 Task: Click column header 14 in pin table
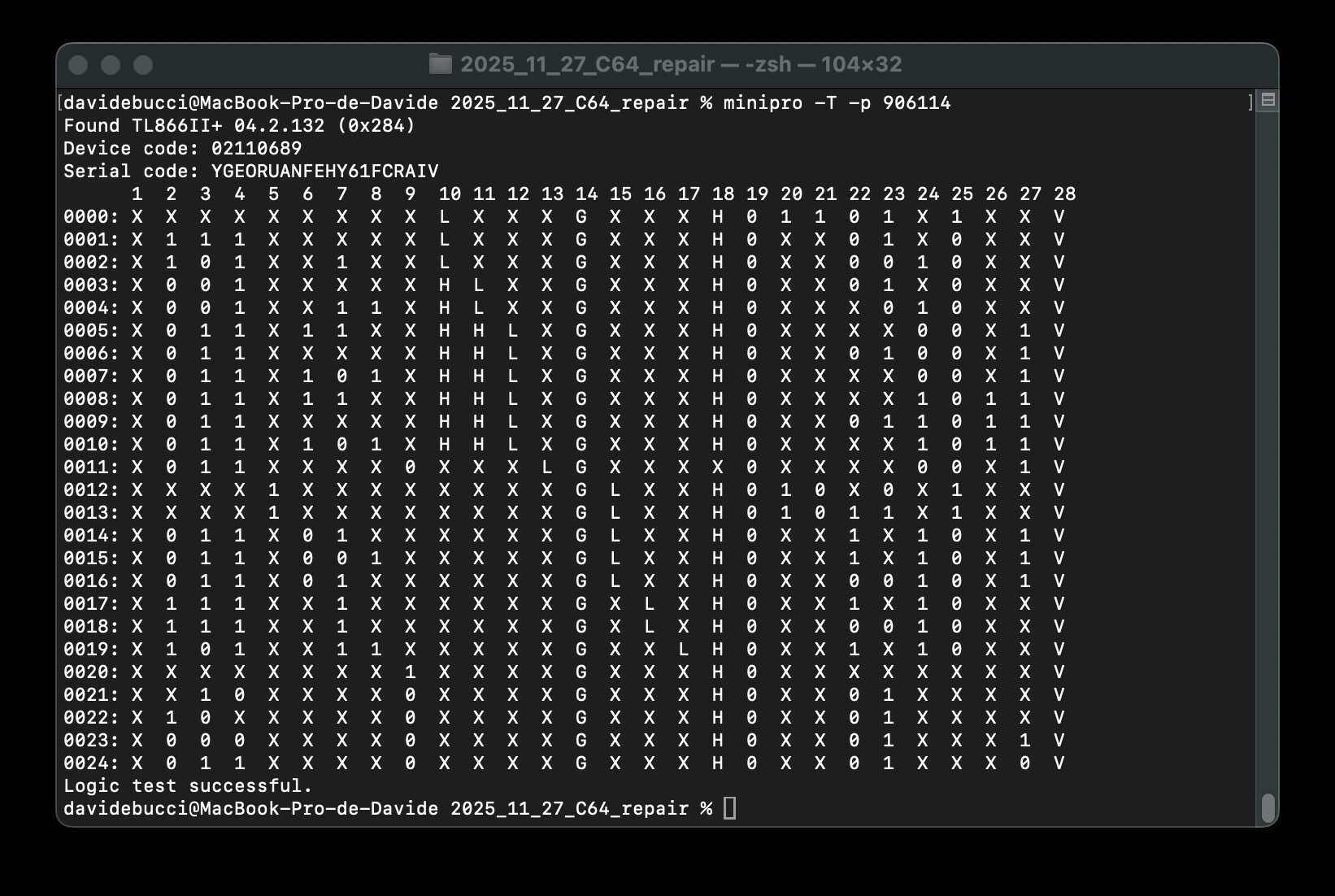(x=586, y=194)
